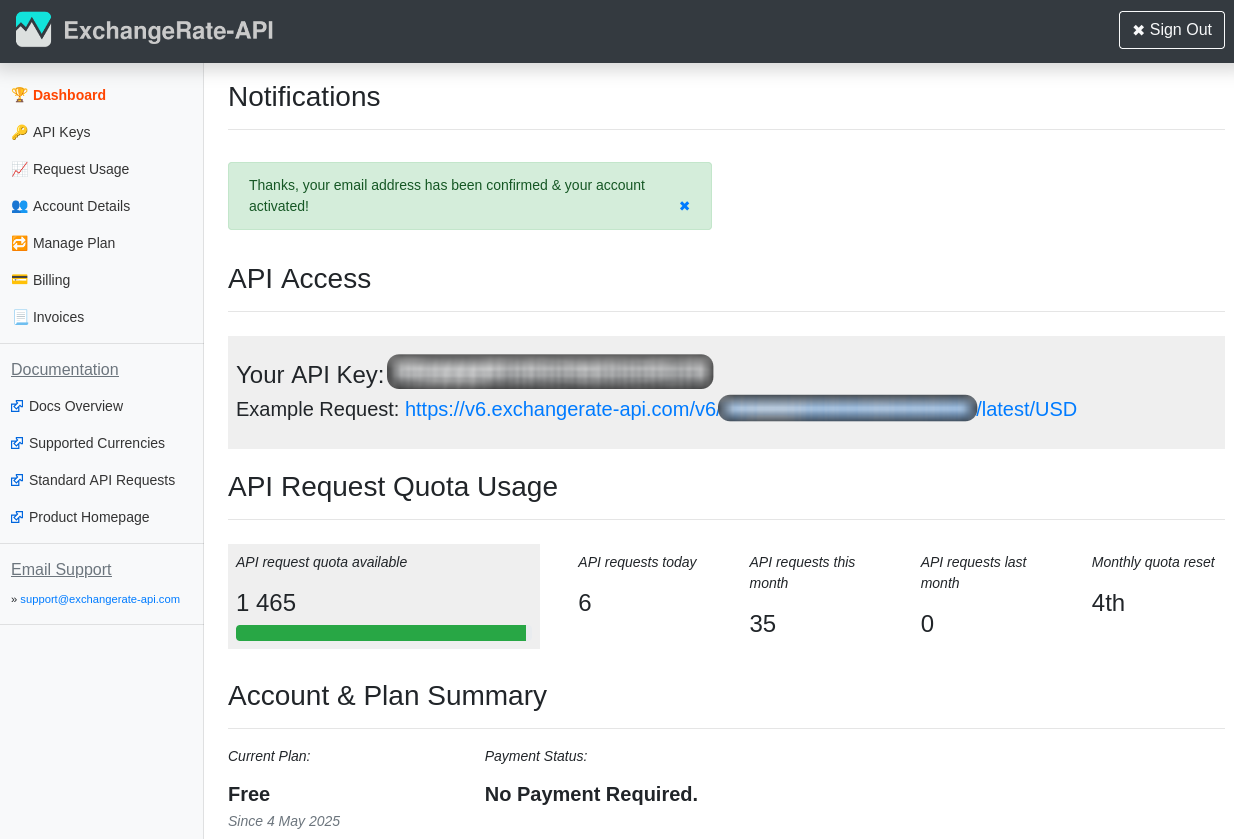Screen dimensions: 1234x839
Task: Click the repeat icon beside Manage Plan
Action: [19, 243]
